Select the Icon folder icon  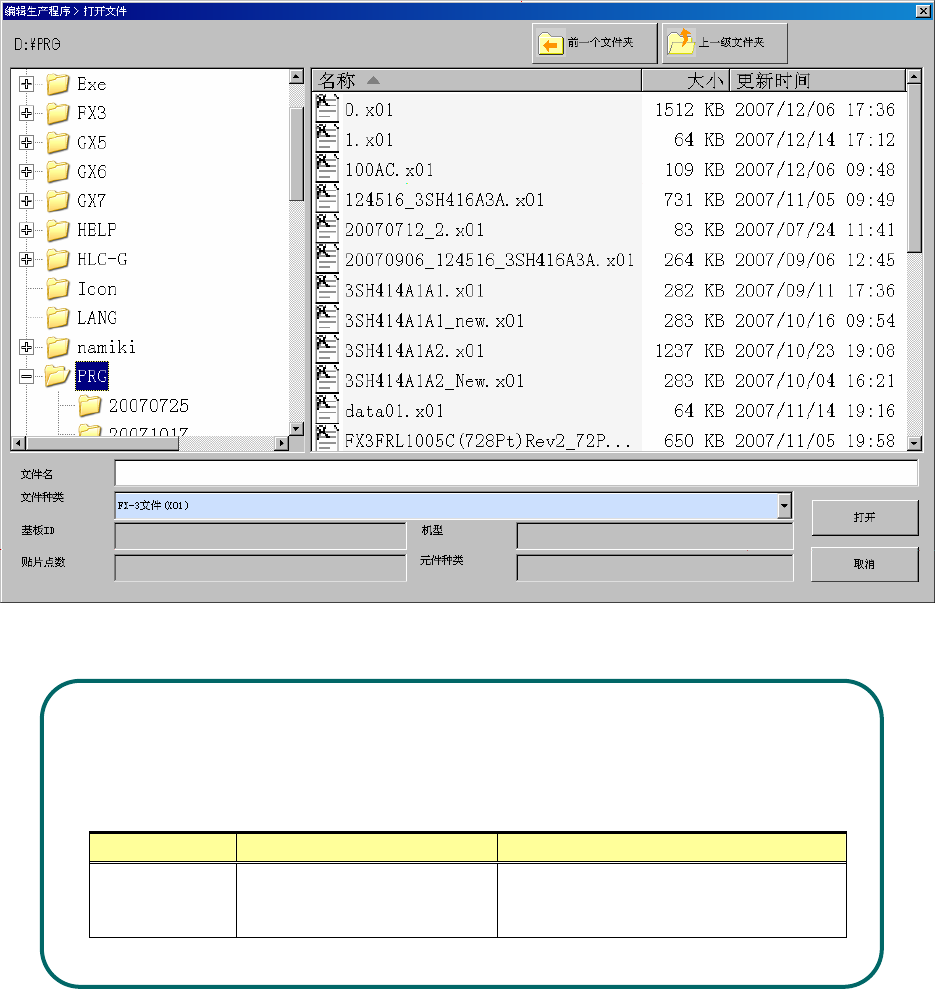coord(57,289)
